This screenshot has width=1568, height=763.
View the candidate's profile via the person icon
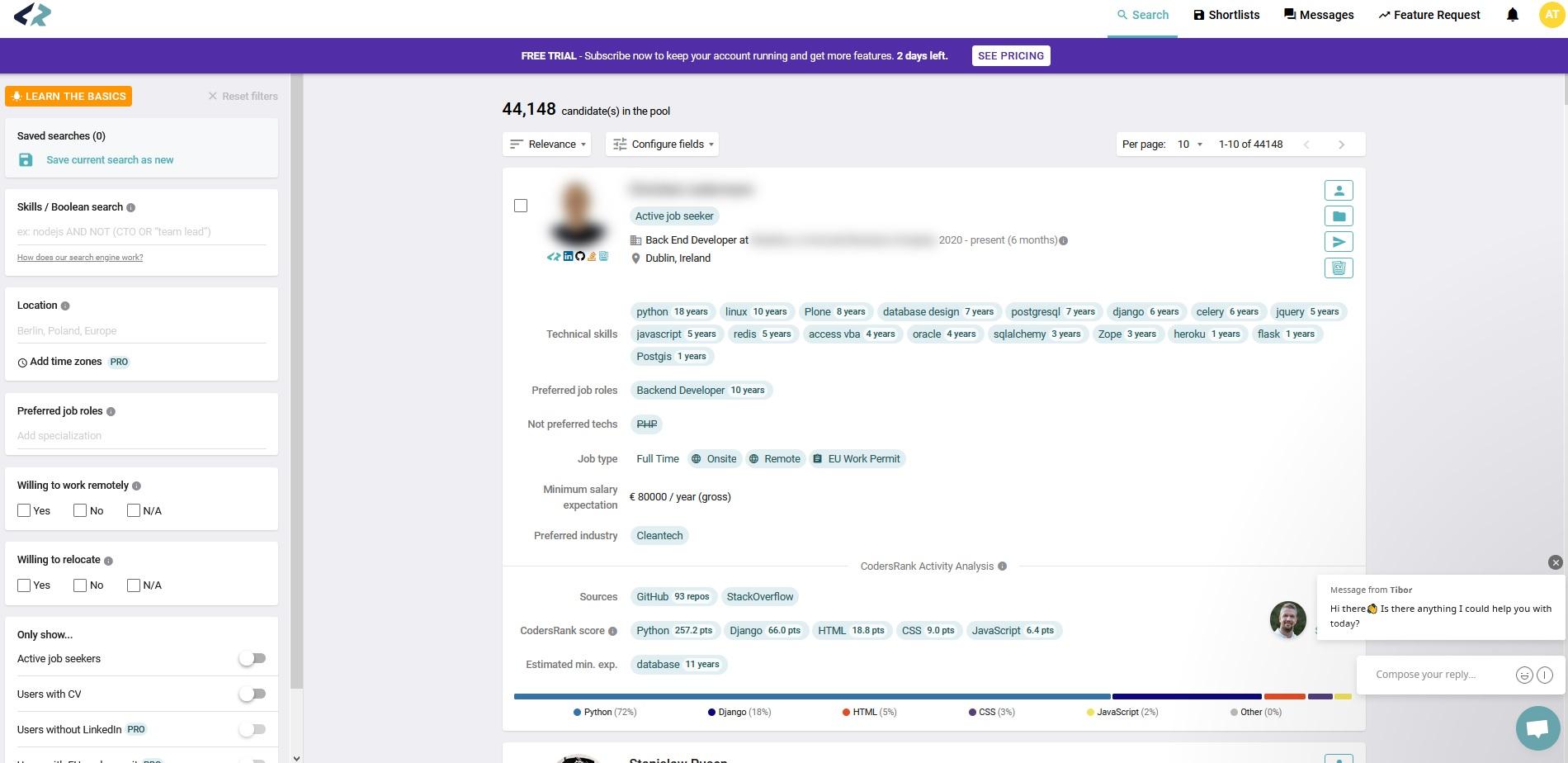pyautogui.click(x=1339, y=191)
